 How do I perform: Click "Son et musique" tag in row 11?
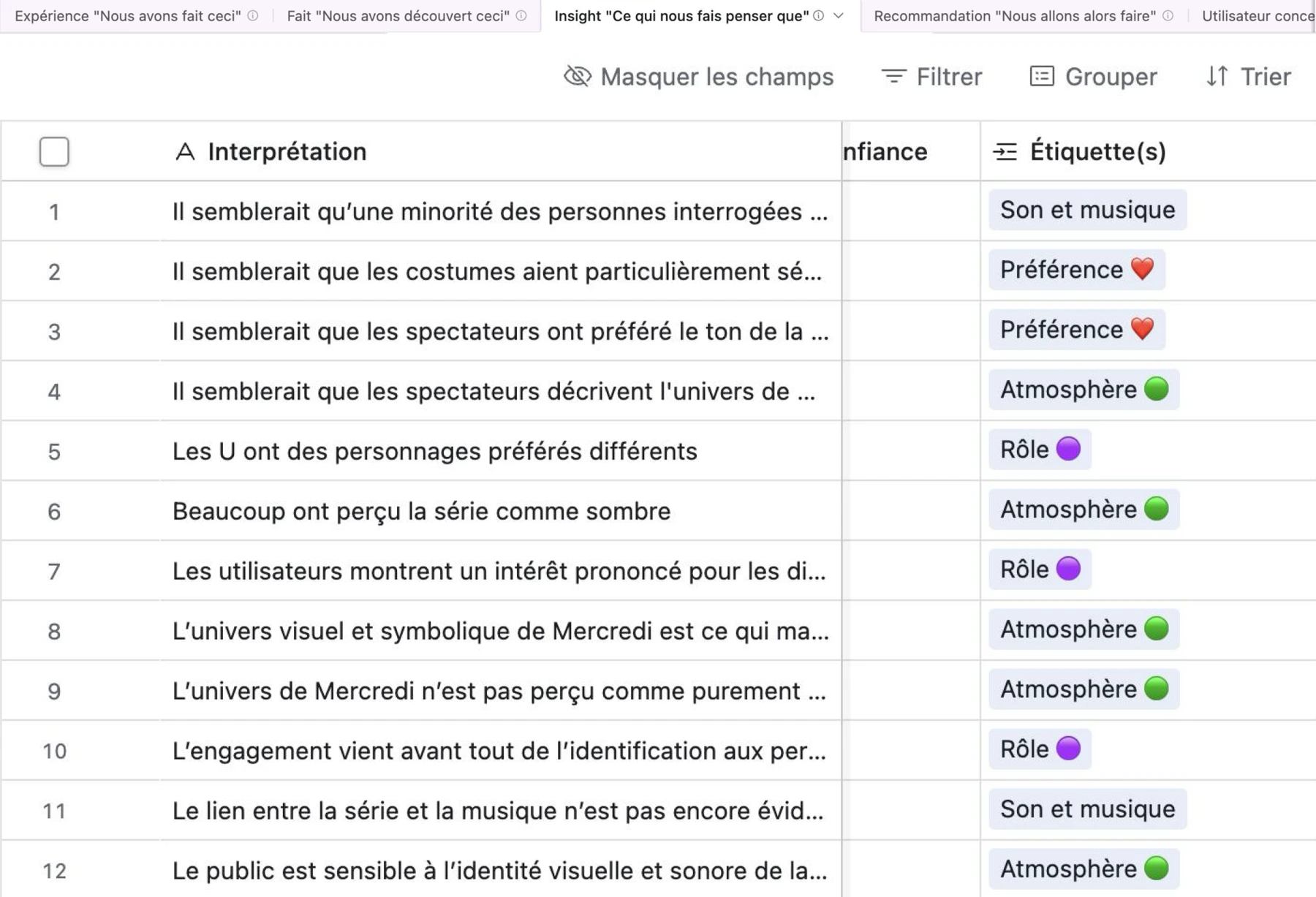pos(1087,809)
